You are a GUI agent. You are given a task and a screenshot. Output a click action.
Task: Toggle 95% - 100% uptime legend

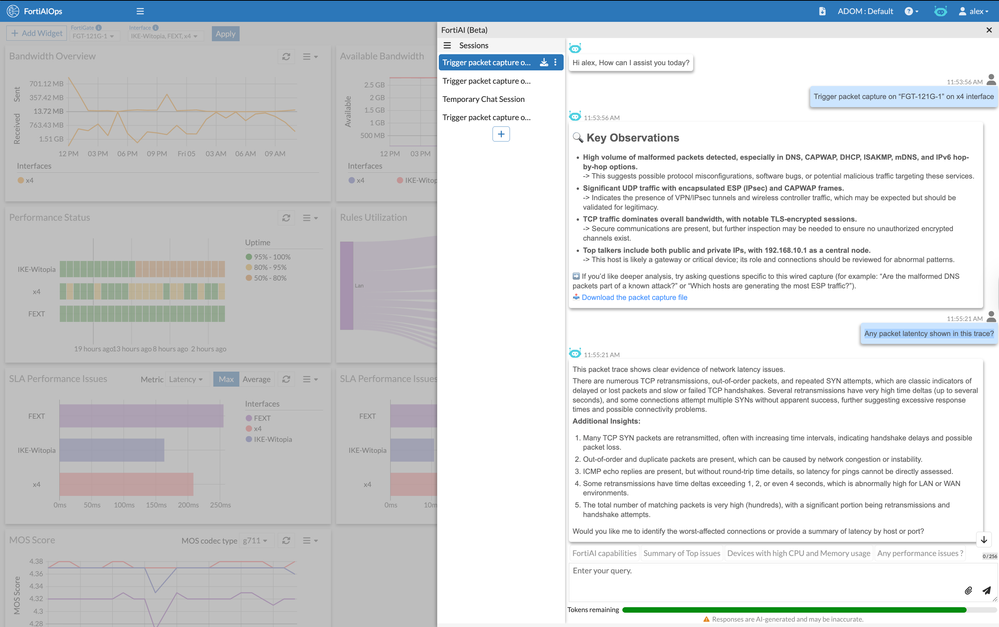point(268,257)
